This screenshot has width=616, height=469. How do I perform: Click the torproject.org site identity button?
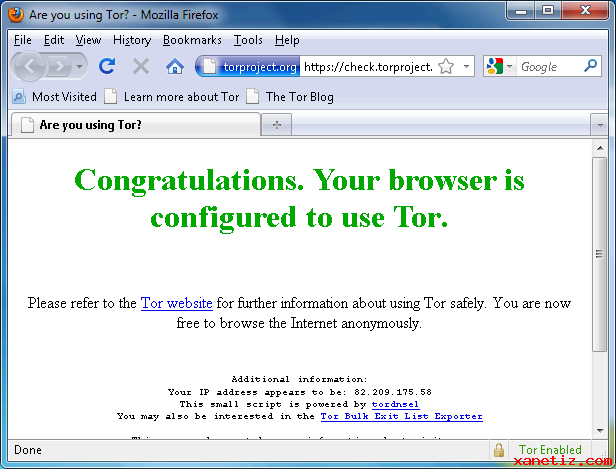248,67
